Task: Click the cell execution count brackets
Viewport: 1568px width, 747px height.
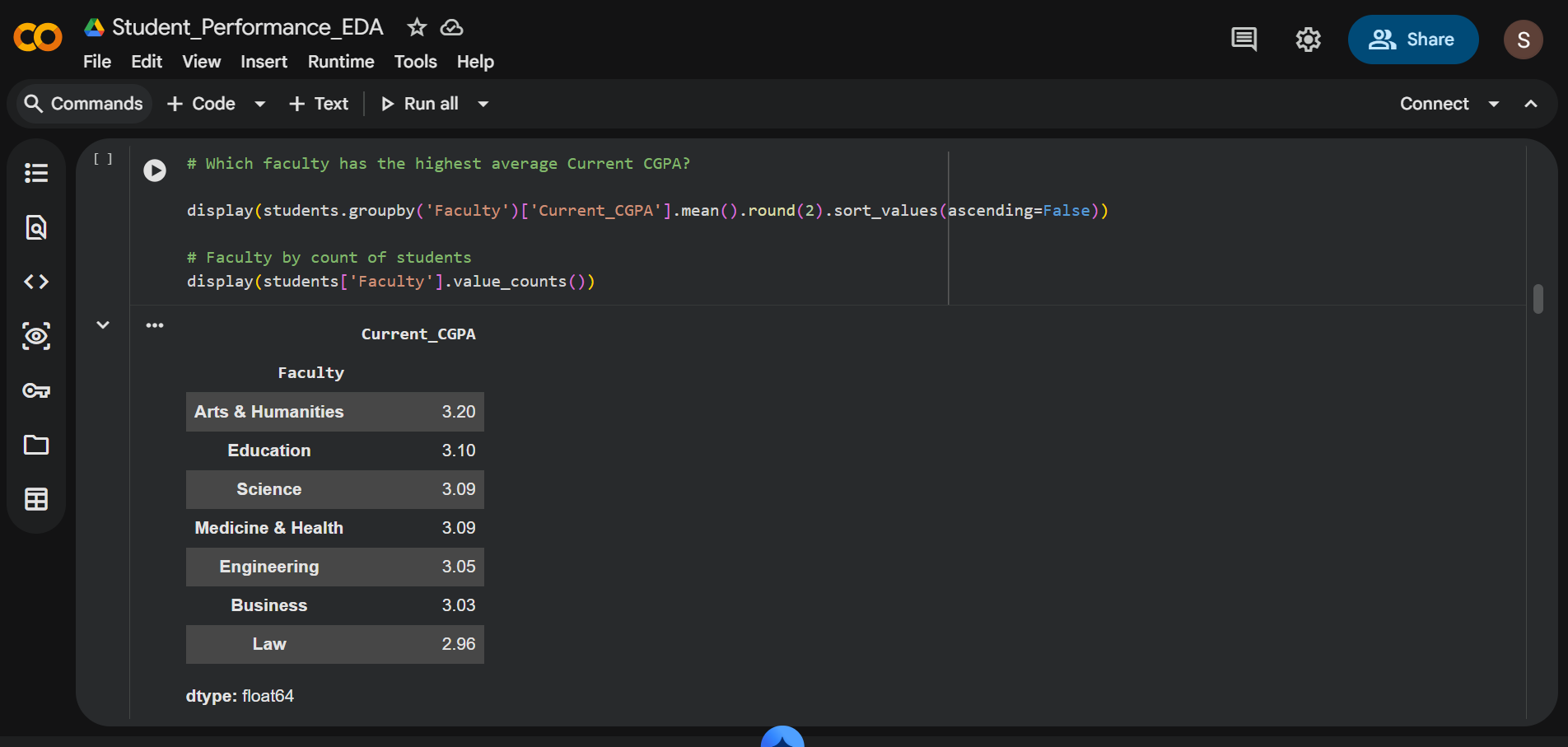Action: point(103,158)
